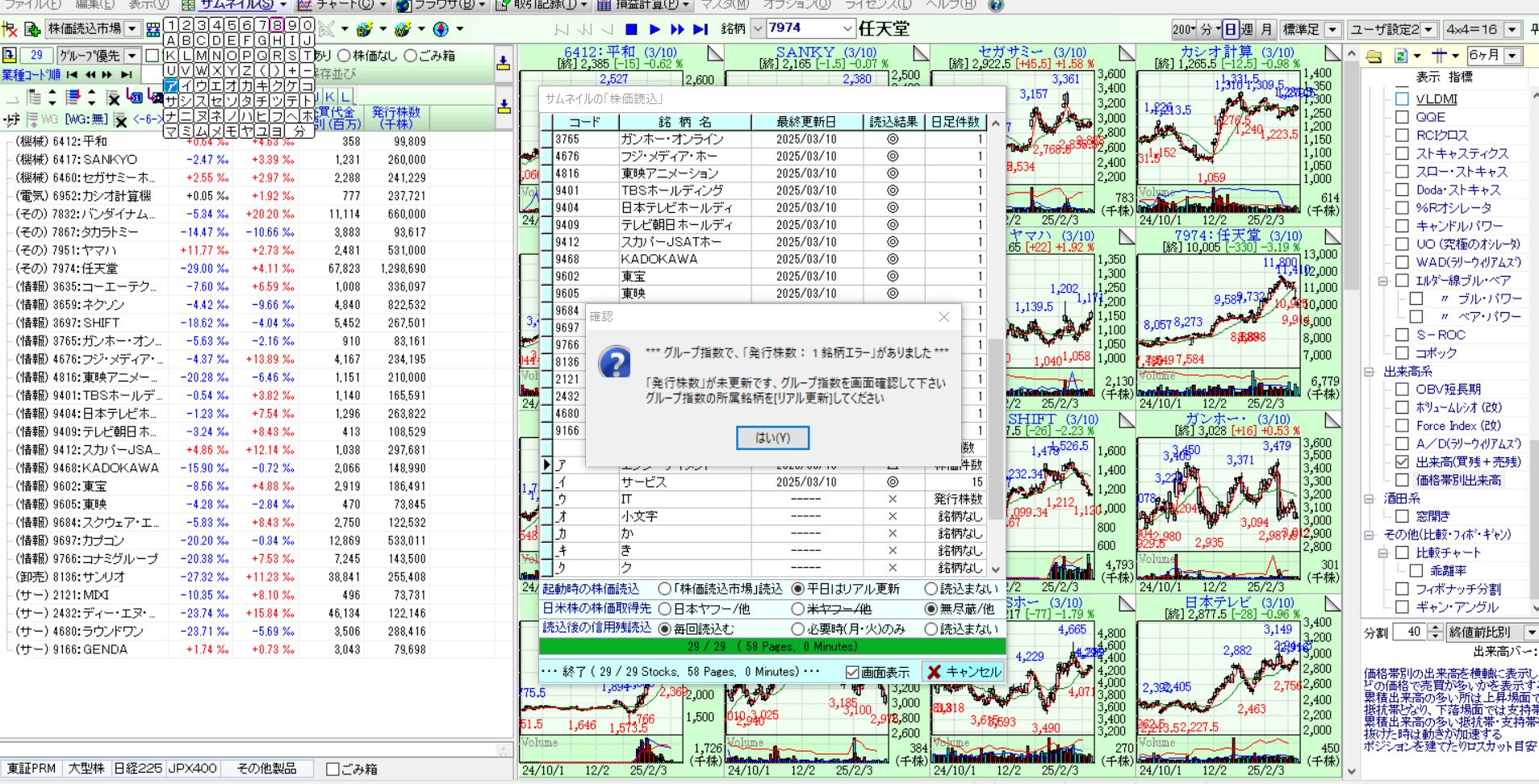Switch to the 日経225 tab
This screenshot has width=1539, height=784.
pos(137,769)
